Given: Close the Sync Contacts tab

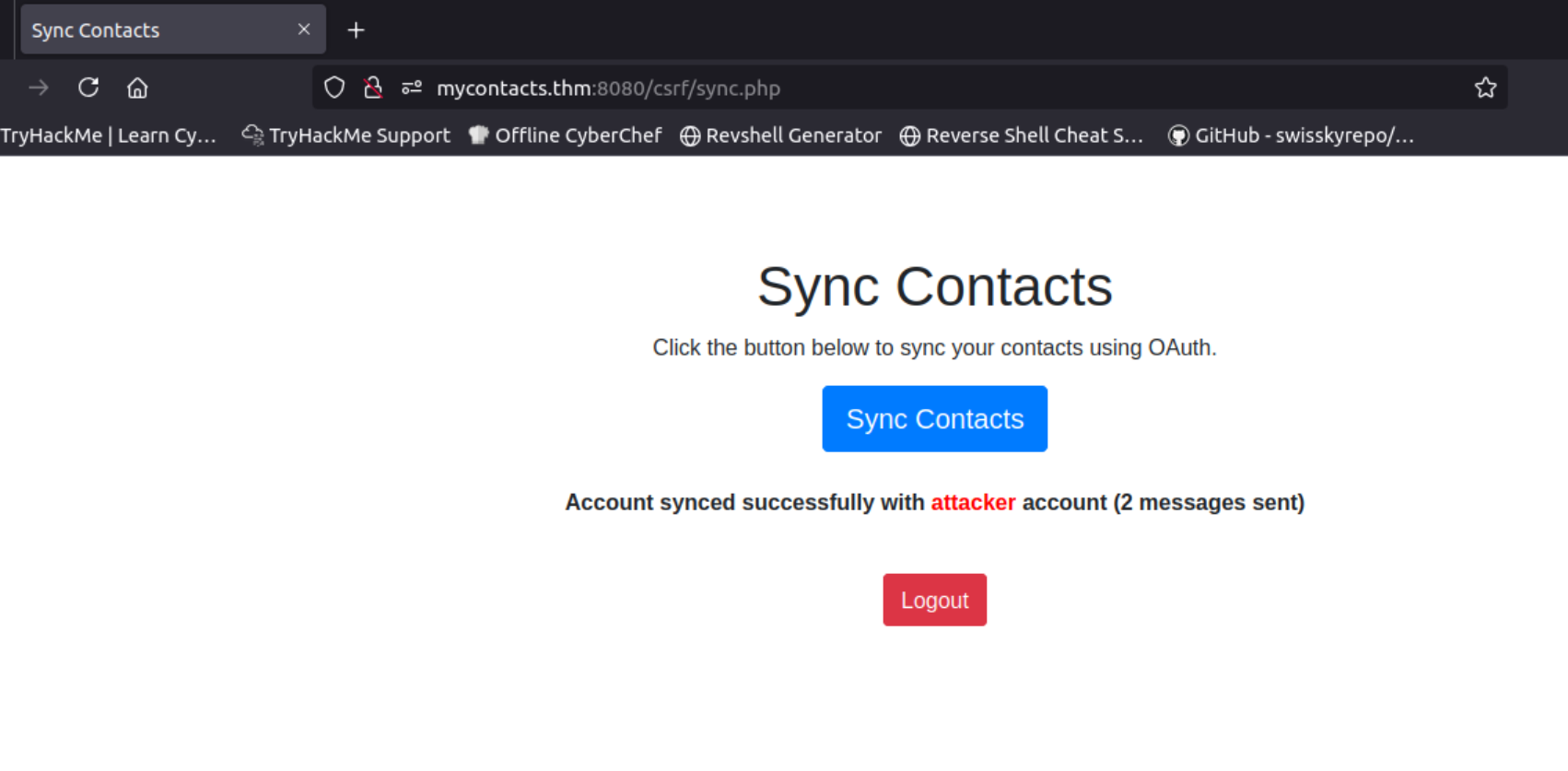Looking at the screenshot, I should pos(304,29).
